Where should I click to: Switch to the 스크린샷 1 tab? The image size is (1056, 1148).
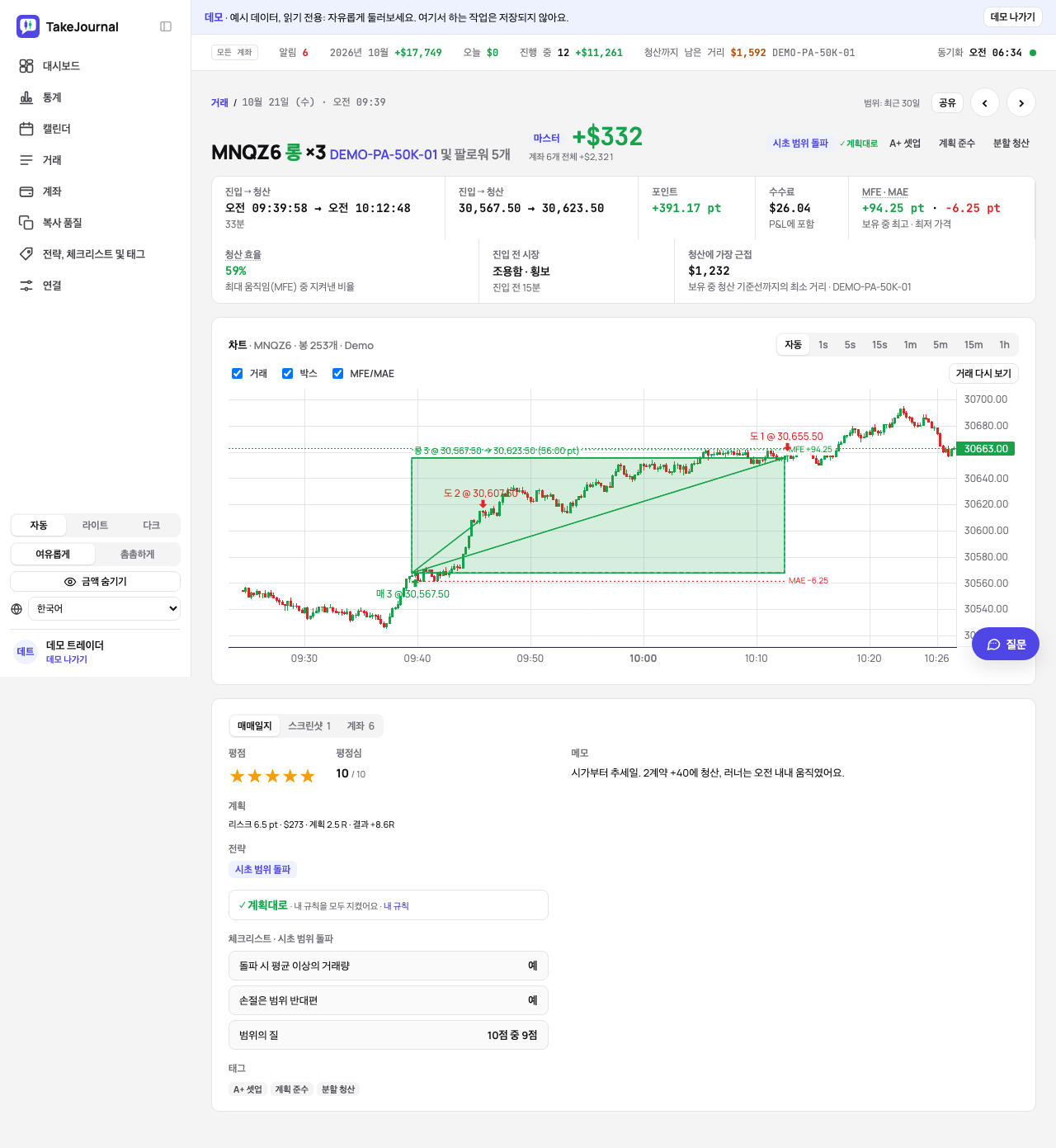309,726
